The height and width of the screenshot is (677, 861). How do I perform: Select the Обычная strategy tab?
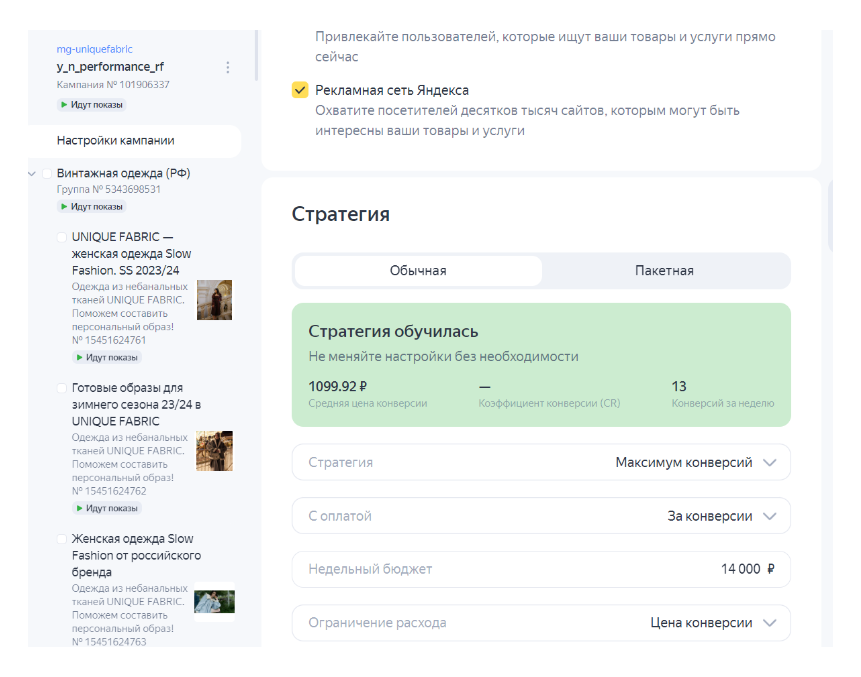point(418,271)
